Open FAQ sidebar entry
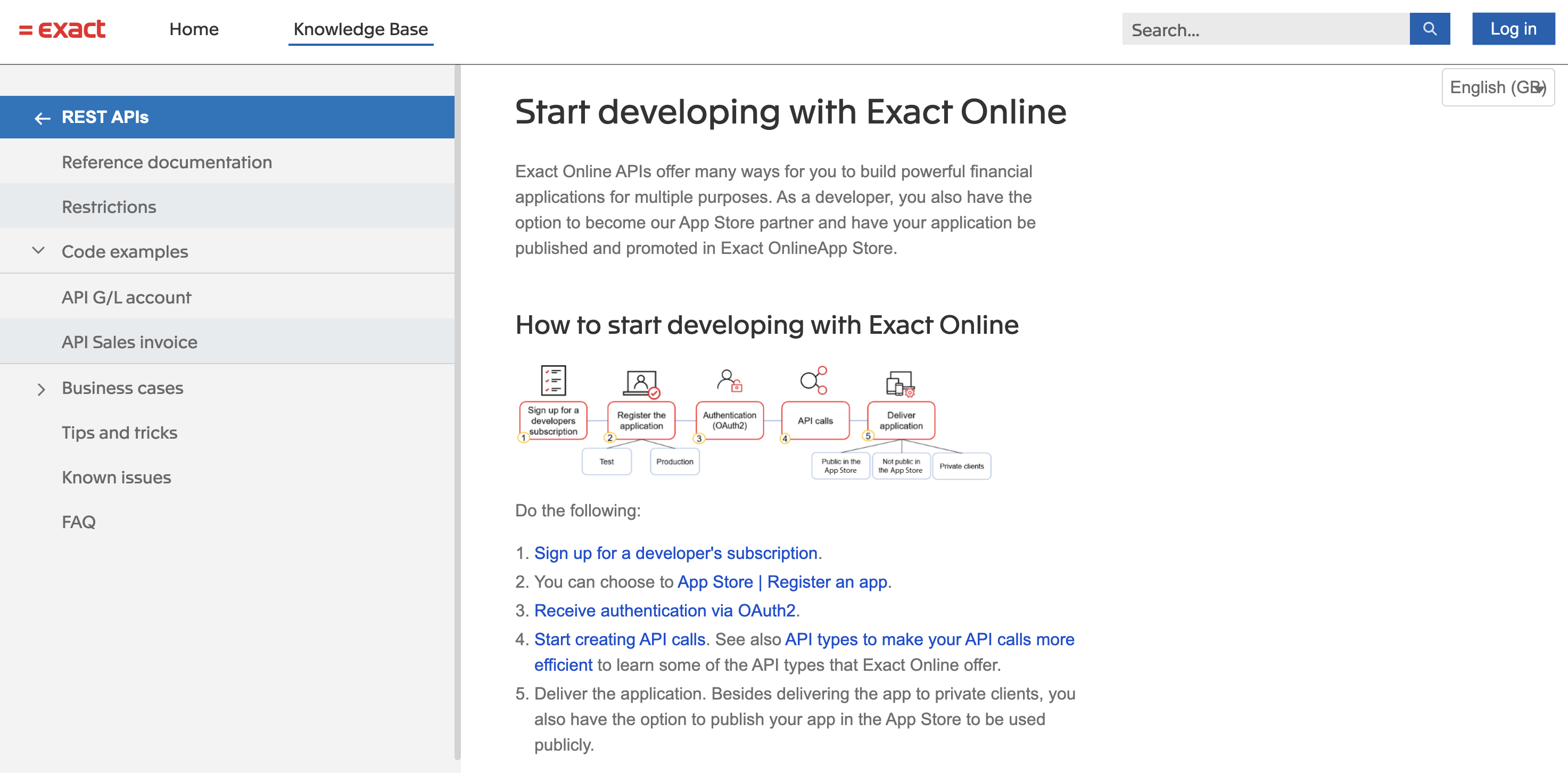Image resolution: width=1568 pixels, height=773 pixels. (227, 522)
